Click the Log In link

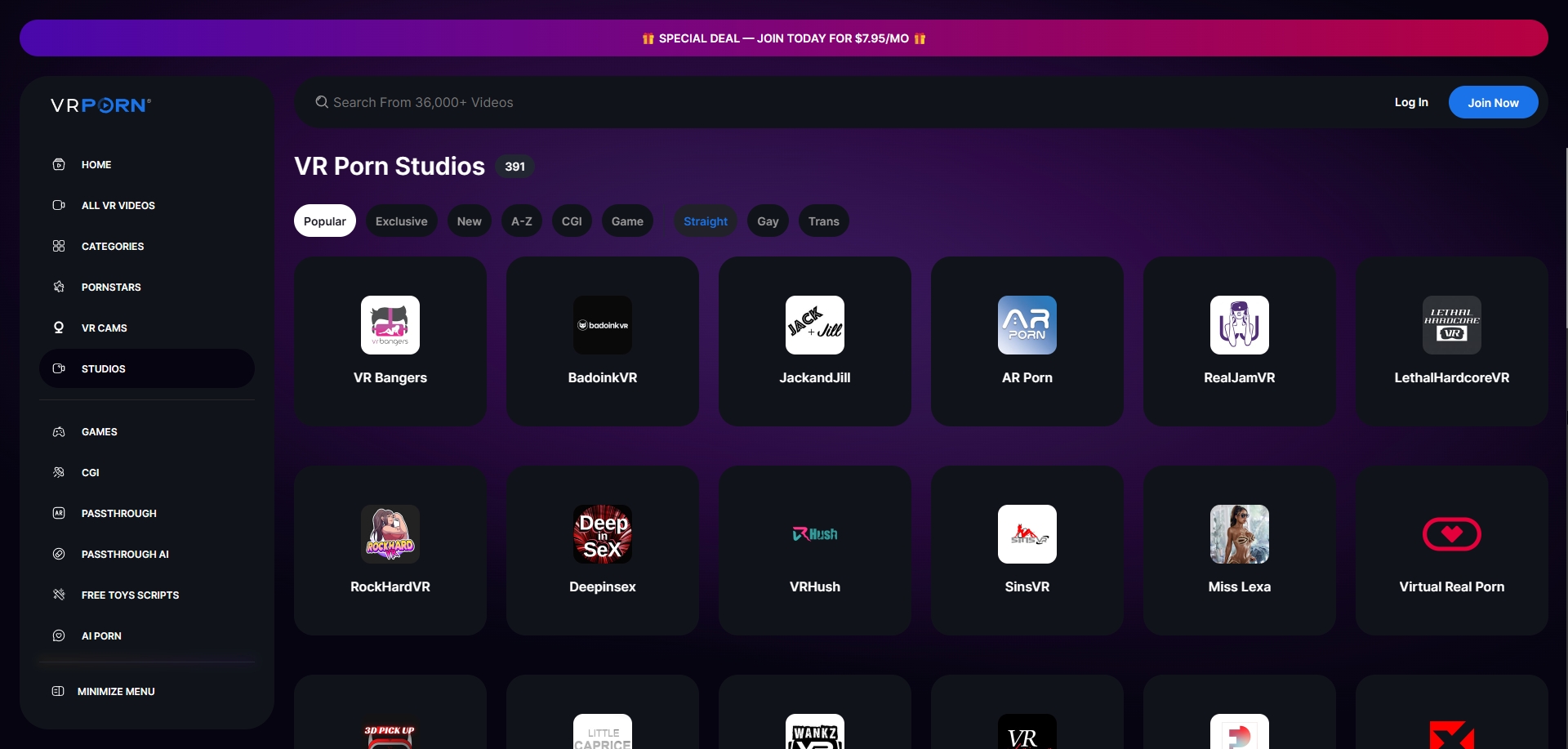[x=1410, y=102]
